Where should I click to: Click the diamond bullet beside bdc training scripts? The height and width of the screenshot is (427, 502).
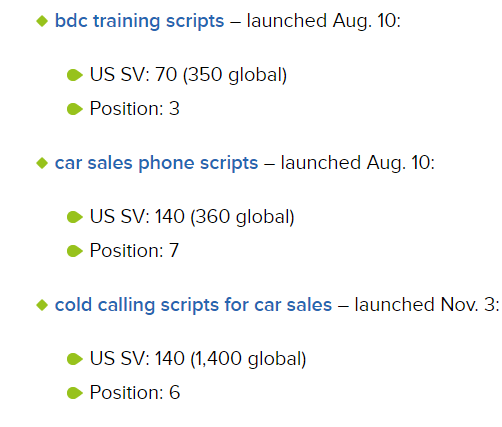click(42, 21)
